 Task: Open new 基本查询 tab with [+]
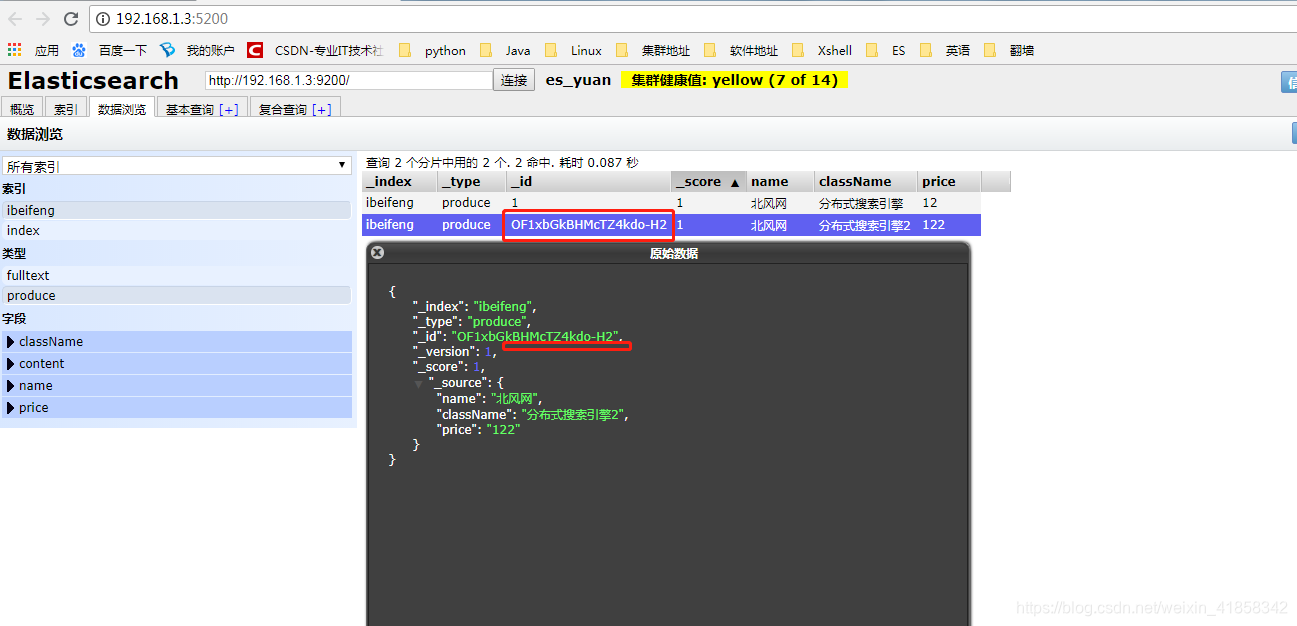pyautogui.click(x=229, y=110)
